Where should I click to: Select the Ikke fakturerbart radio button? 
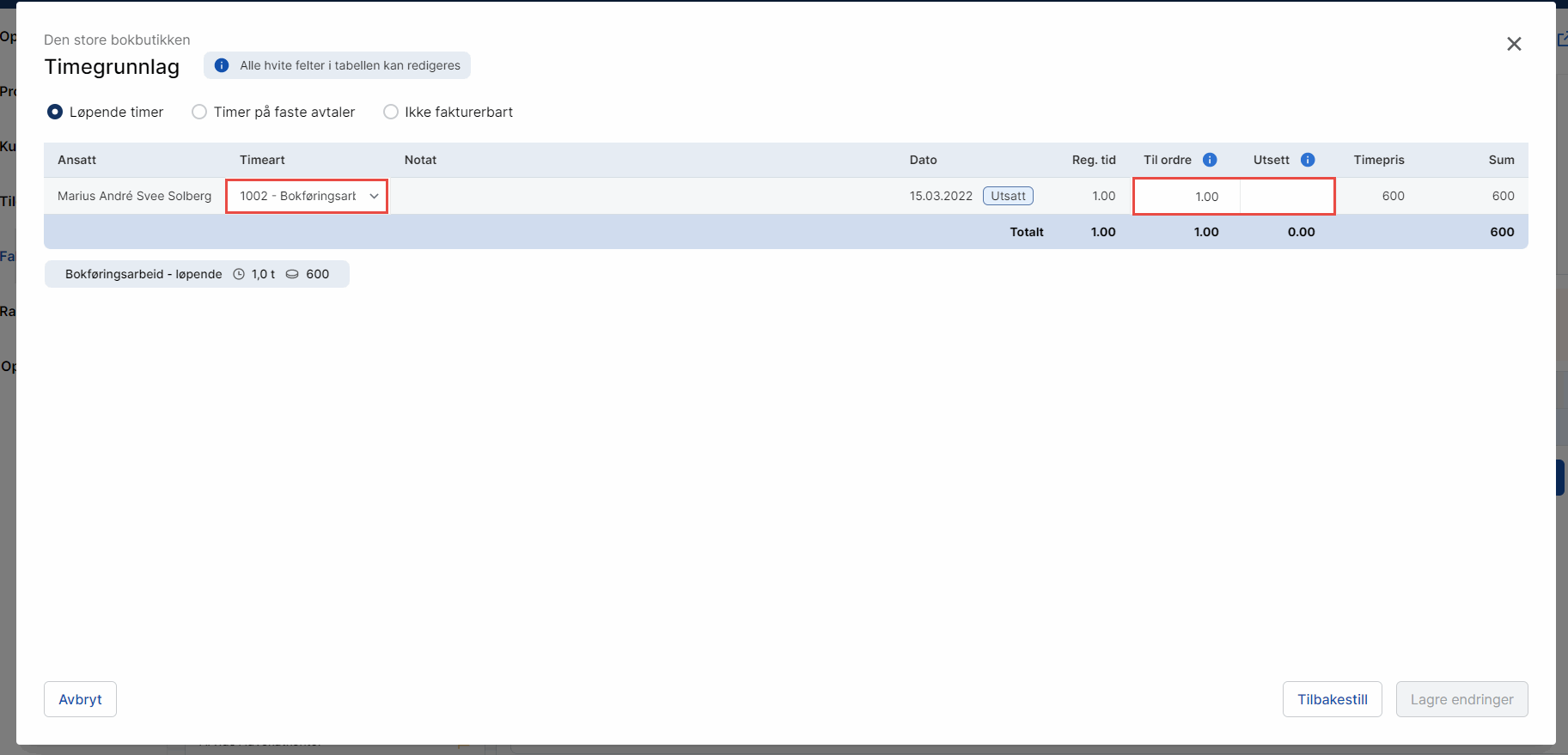391,112
